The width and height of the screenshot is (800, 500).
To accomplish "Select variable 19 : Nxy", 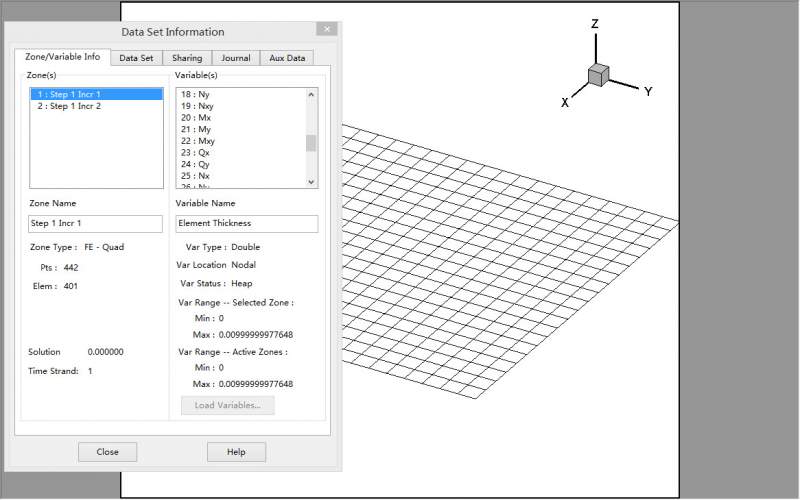I will click(241, 106).
